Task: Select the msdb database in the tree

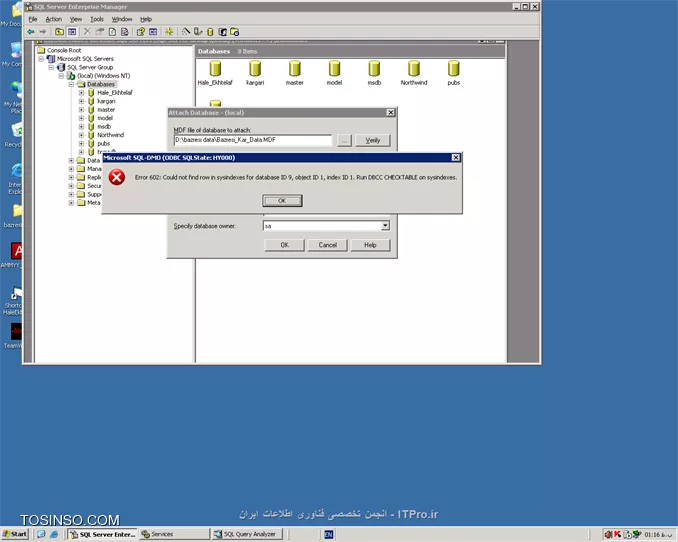Action: pos(104,126)
